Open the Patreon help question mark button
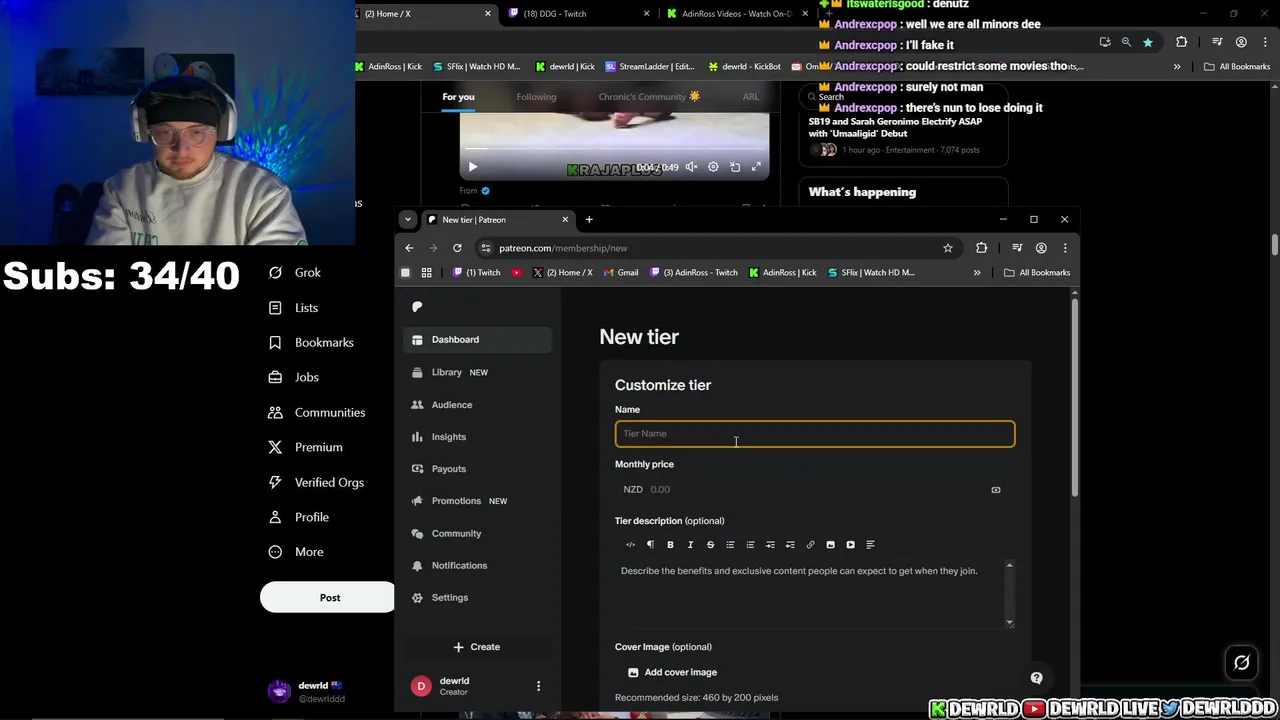 (x=1036, y=678)
